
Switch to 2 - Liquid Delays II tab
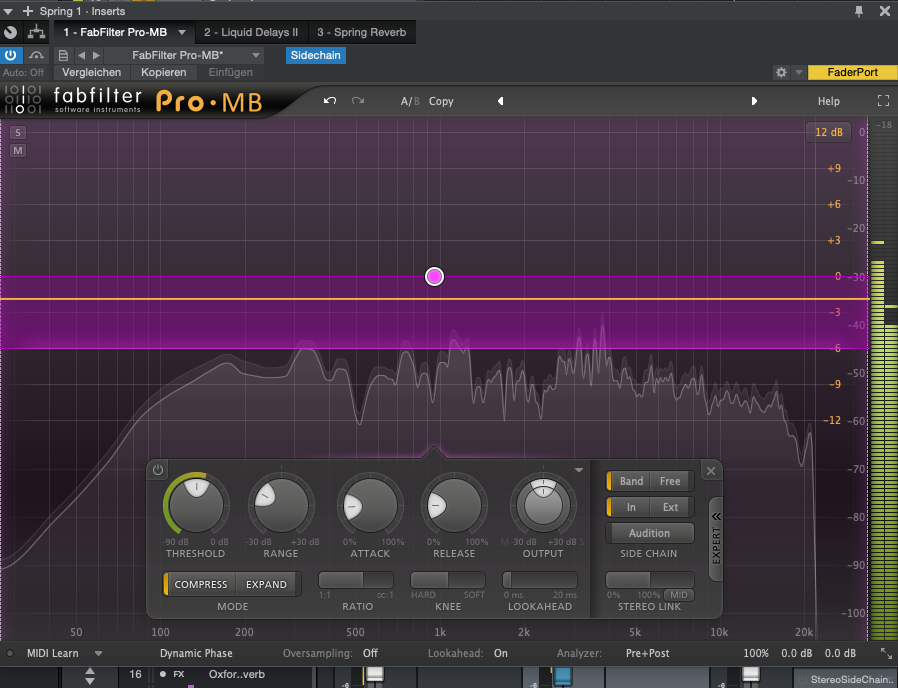point(251,32)
